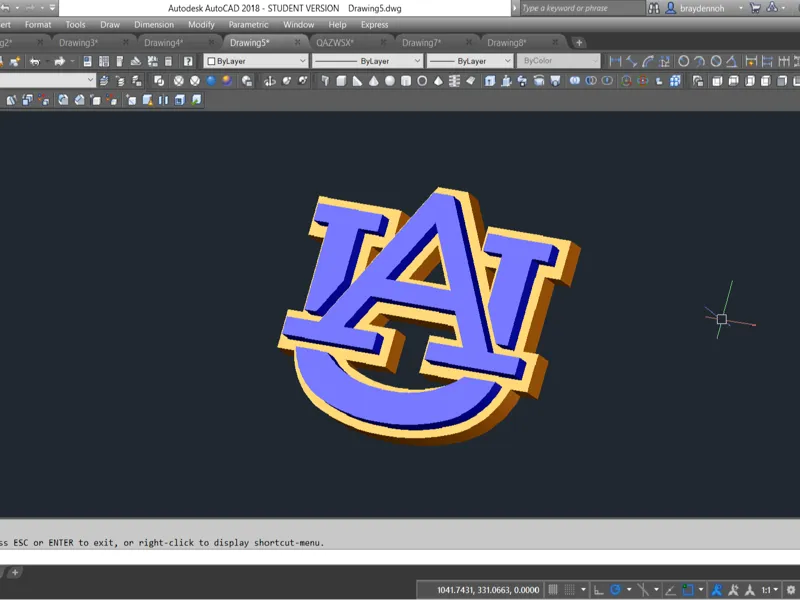Select the Union solid tool
This screenshot has width=800, height=600.
575,81
